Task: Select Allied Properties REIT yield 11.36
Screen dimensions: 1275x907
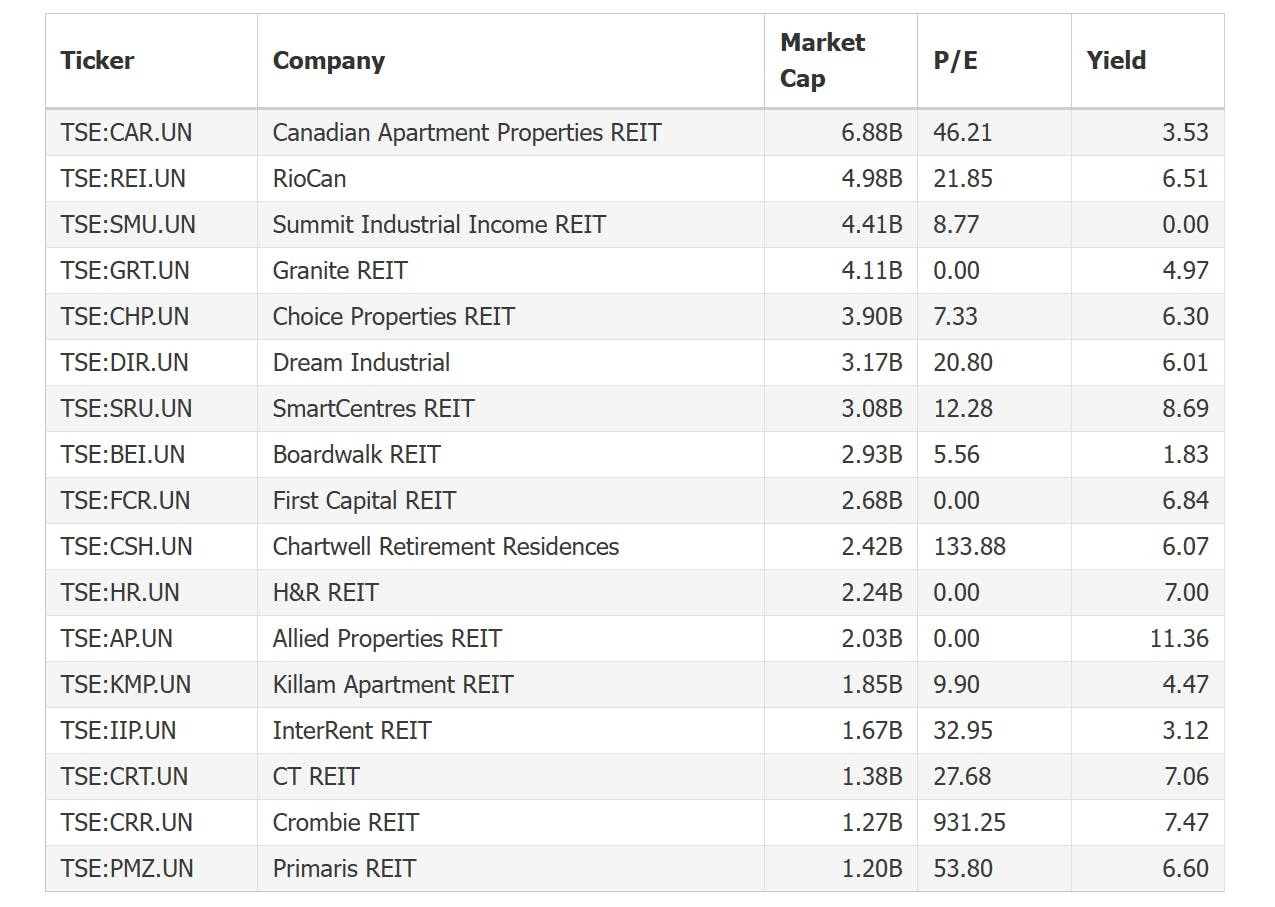Action: (1179, 638)
